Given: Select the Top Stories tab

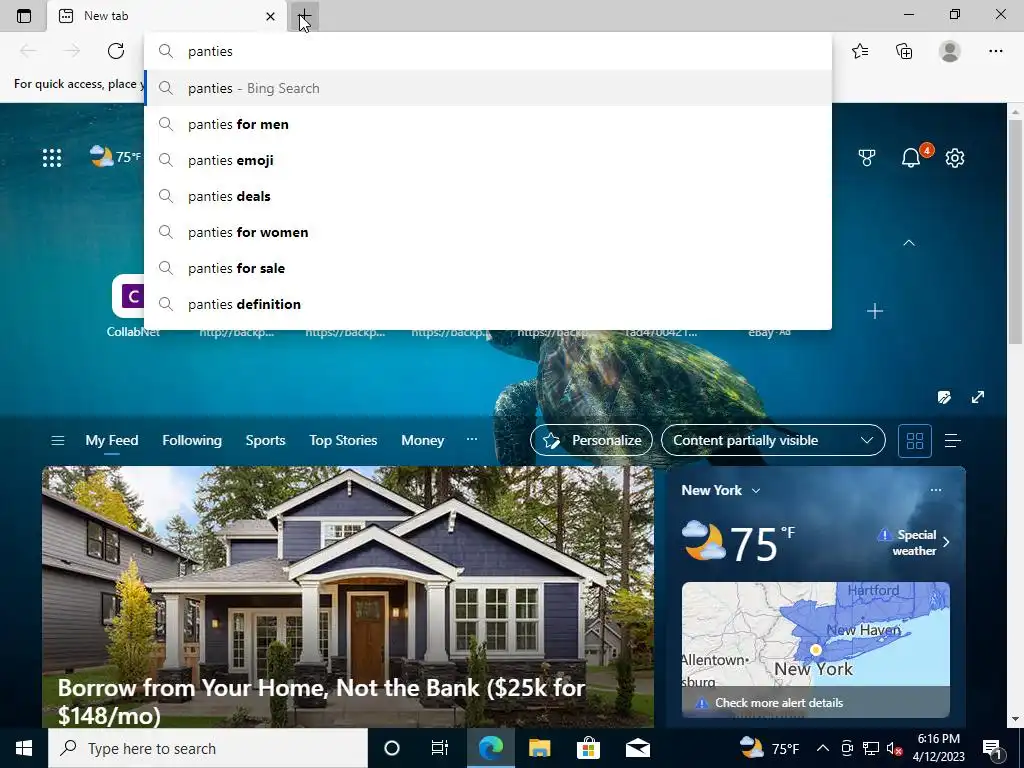Looking at the screenshot, I should pos(343,441).
